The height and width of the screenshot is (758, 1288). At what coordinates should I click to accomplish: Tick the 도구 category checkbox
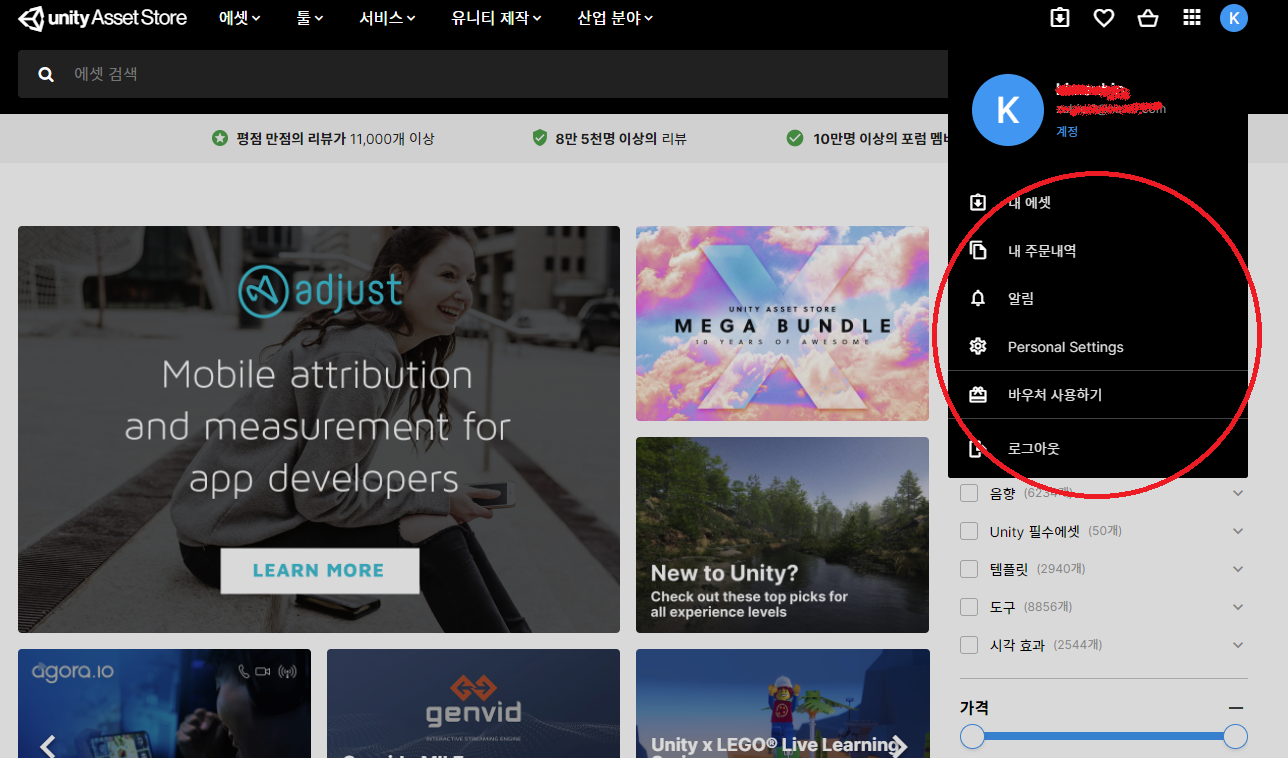click(969, 607)
